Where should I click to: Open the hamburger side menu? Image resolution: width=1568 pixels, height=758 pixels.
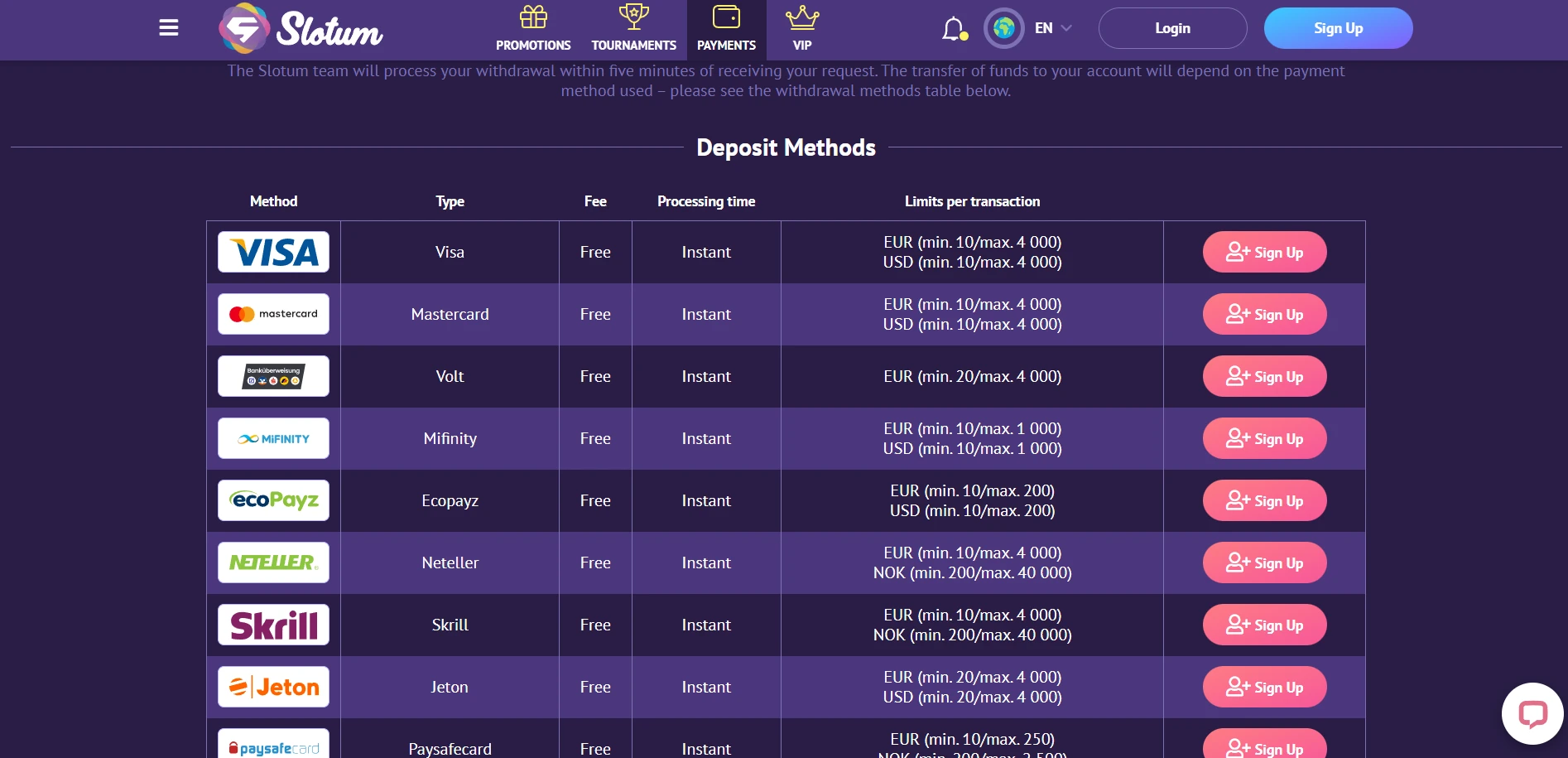coord(169,28)
